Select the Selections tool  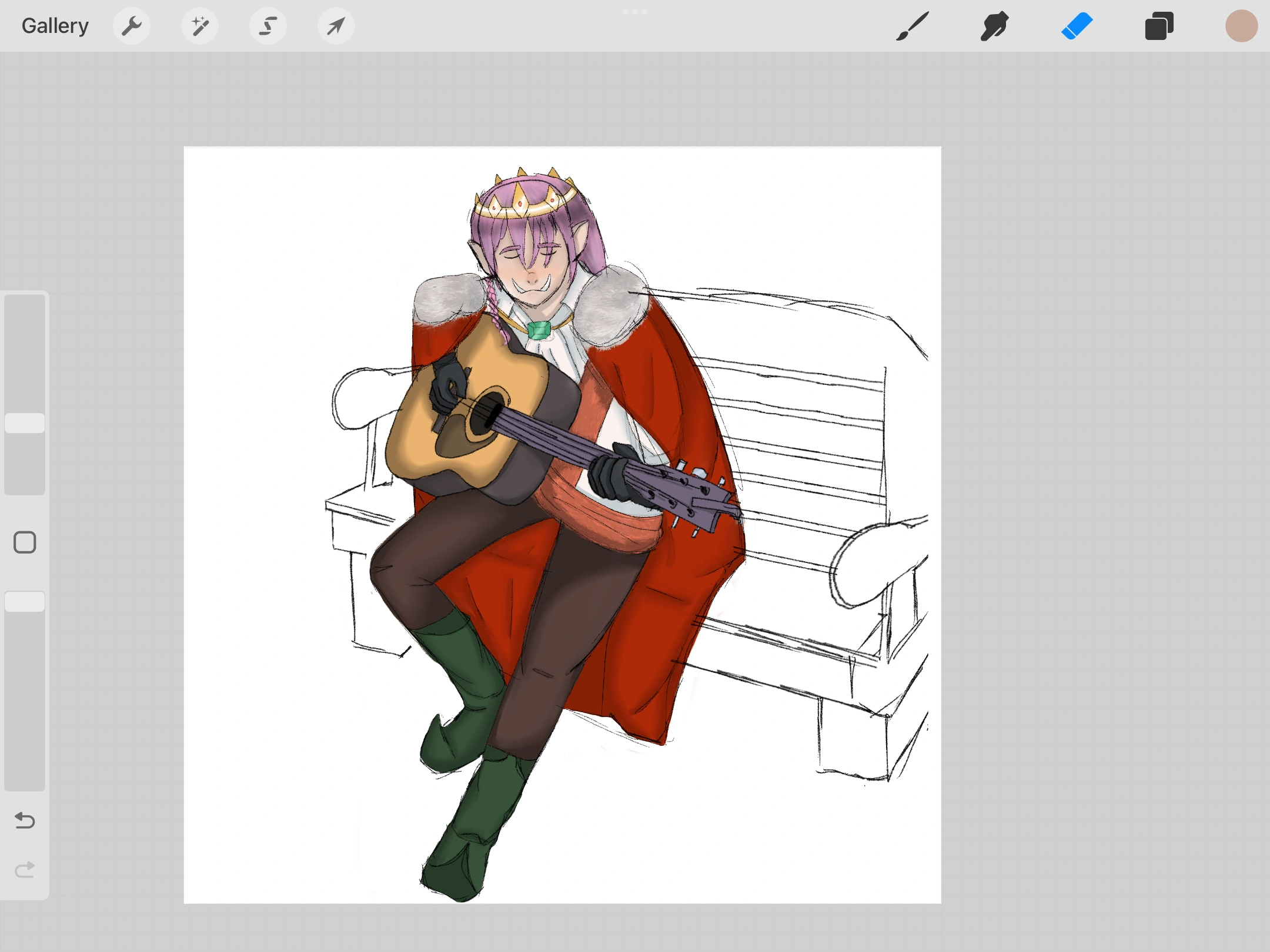pyautogui.click(x=268, y=25)
